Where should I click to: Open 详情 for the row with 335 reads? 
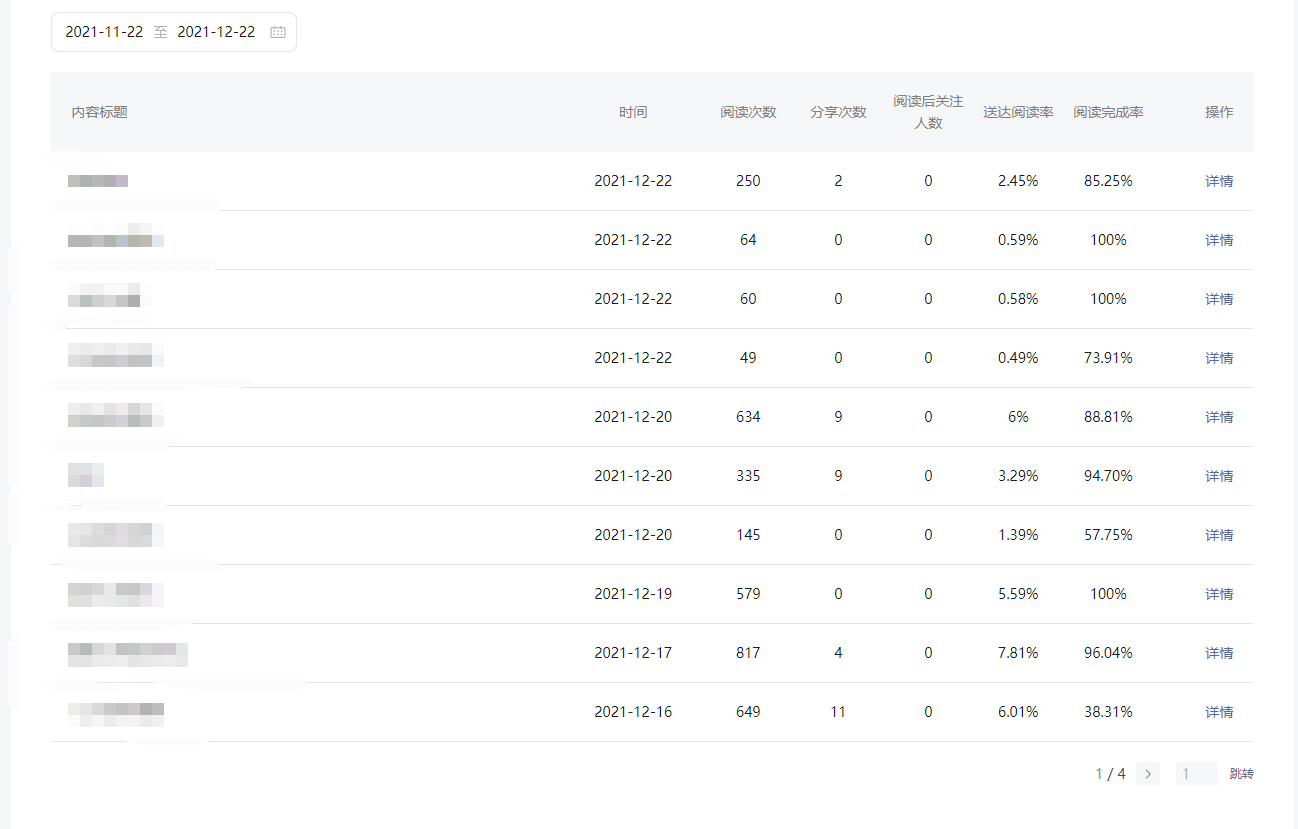point(1219,476)
